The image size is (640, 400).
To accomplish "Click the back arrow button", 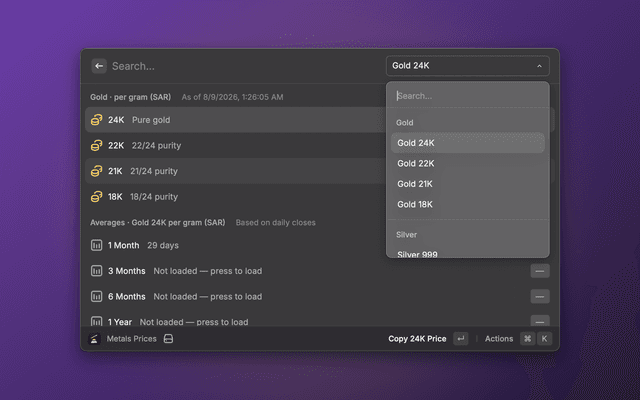I will 99,66.
